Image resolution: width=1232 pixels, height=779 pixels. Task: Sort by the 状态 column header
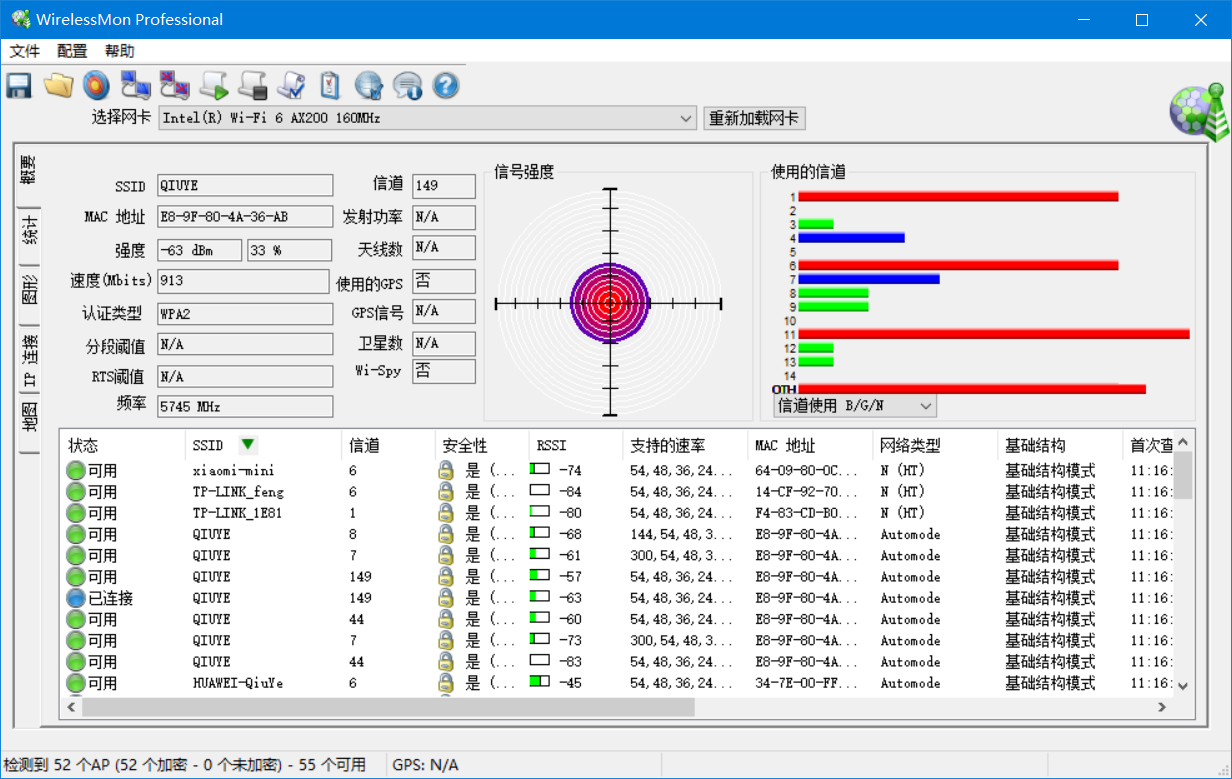click(122, 445)
